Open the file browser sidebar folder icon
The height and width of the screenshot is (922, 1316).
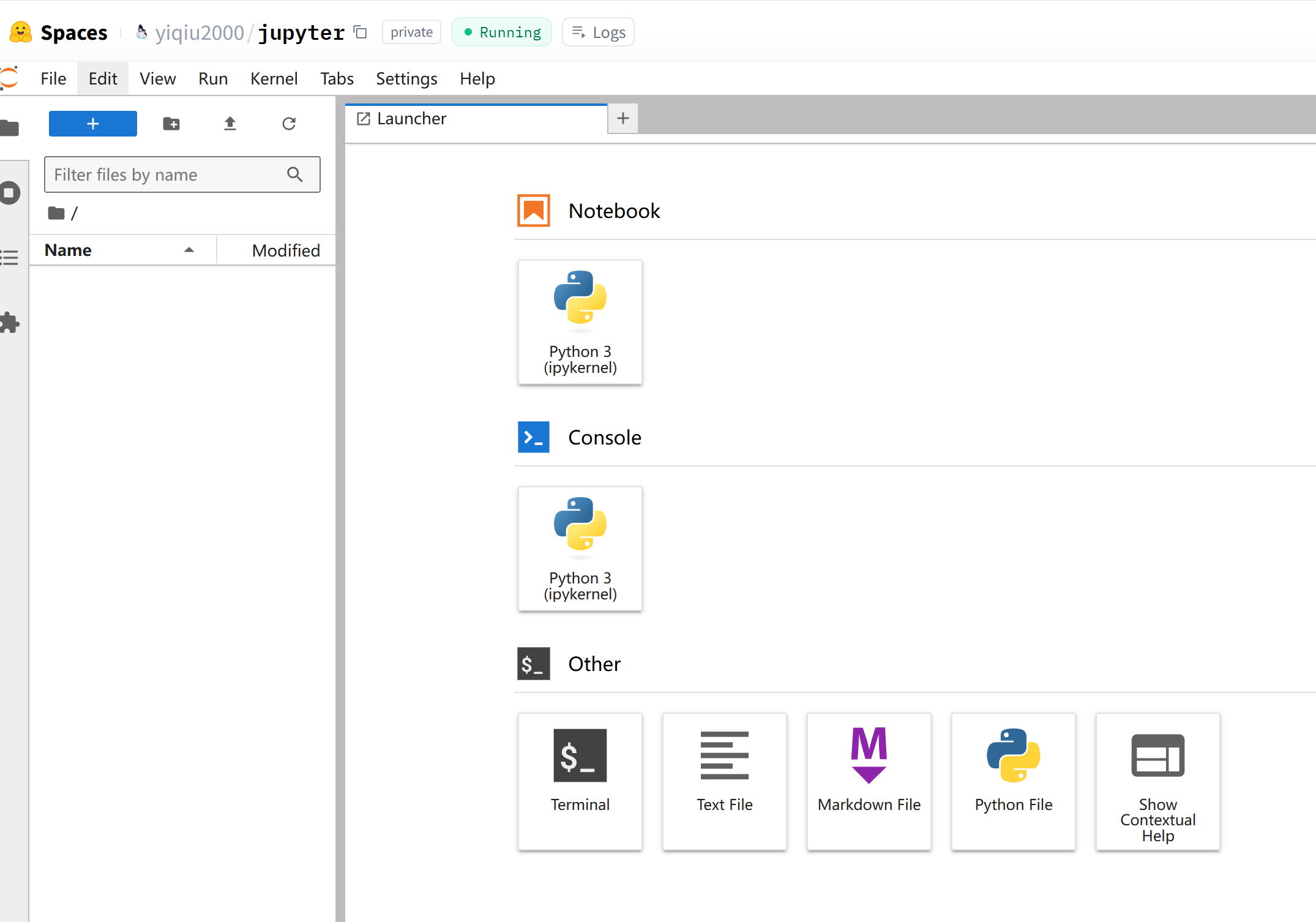click(x=9, y=127)
